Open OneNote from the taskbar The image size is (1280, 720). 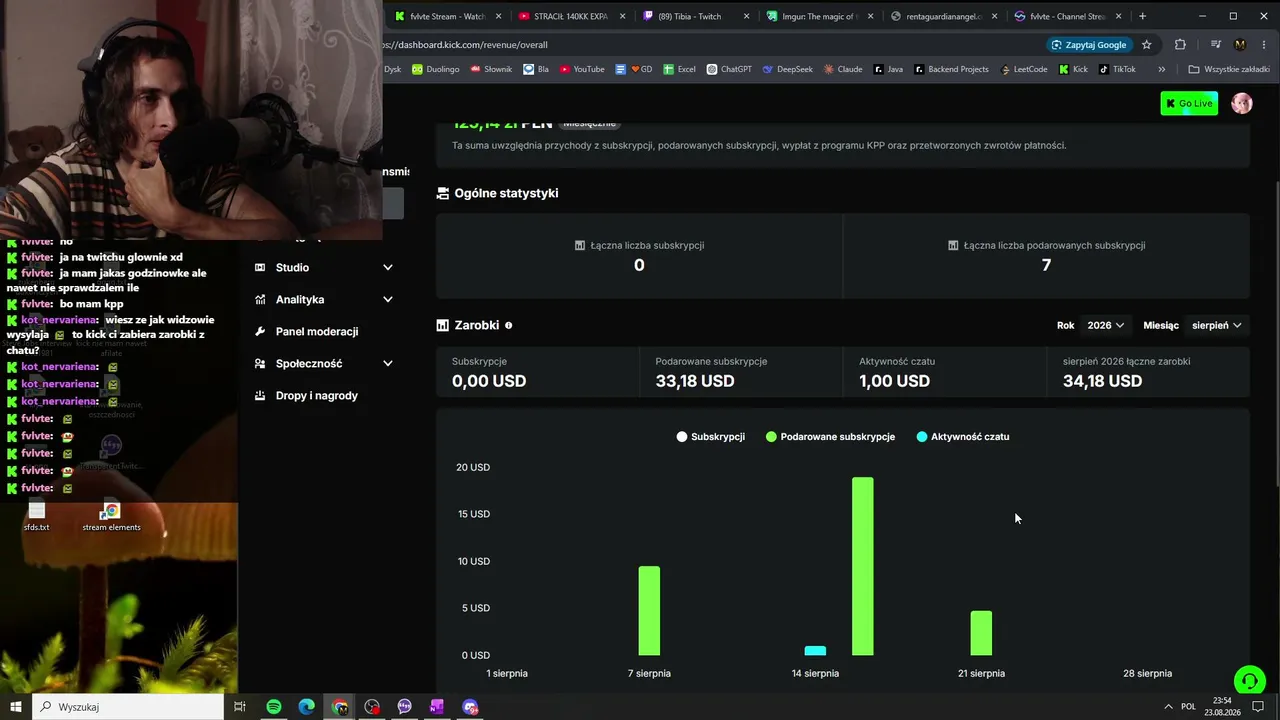click(437, 707)
